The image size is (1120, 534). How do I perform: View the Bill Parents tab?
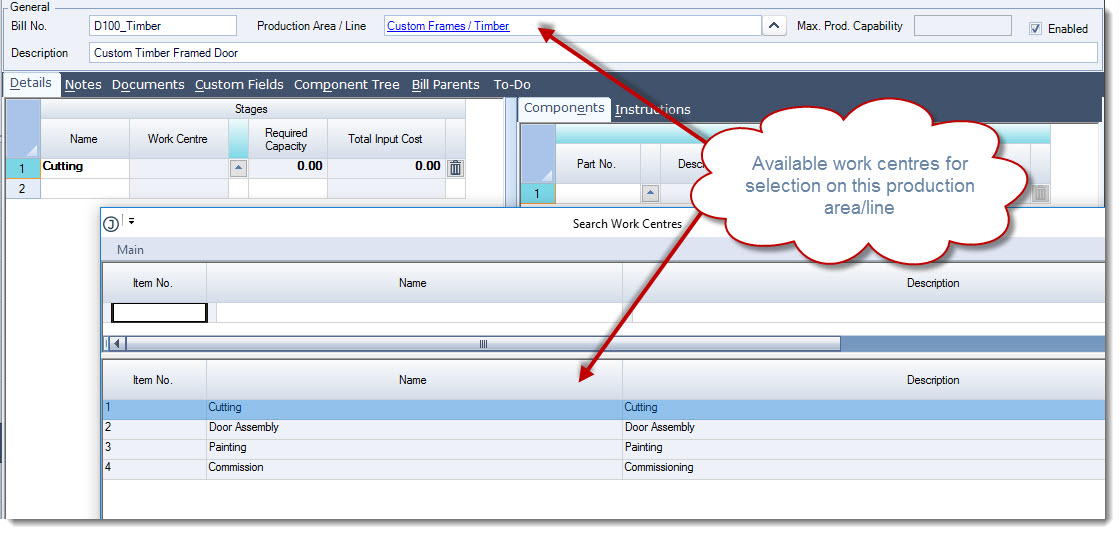pyautogui.click(x=446, y=84)
